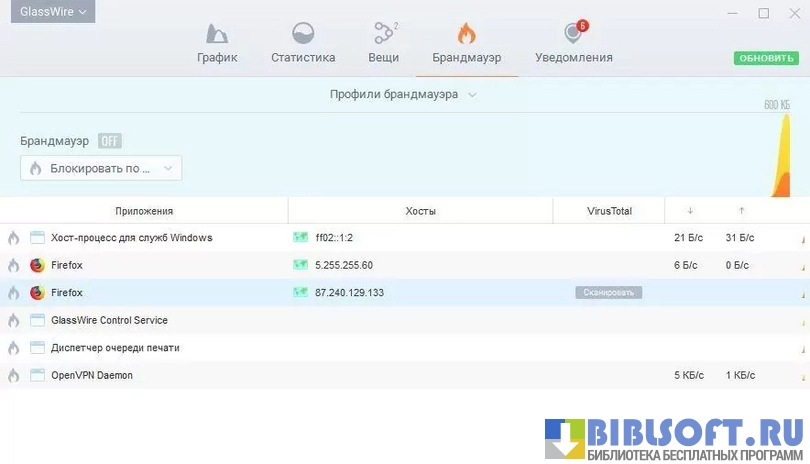The image size is (810, 464).
Task: Open the GlassWire main menu dropdown
Action: point(54,12)
